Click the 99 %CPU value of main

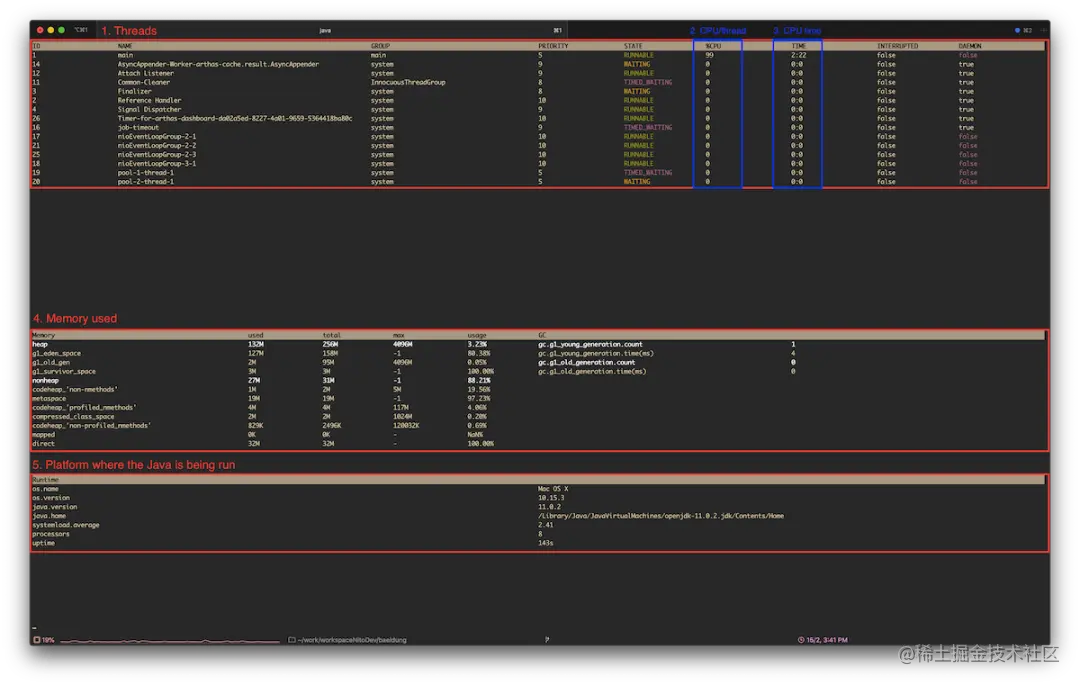709,55
